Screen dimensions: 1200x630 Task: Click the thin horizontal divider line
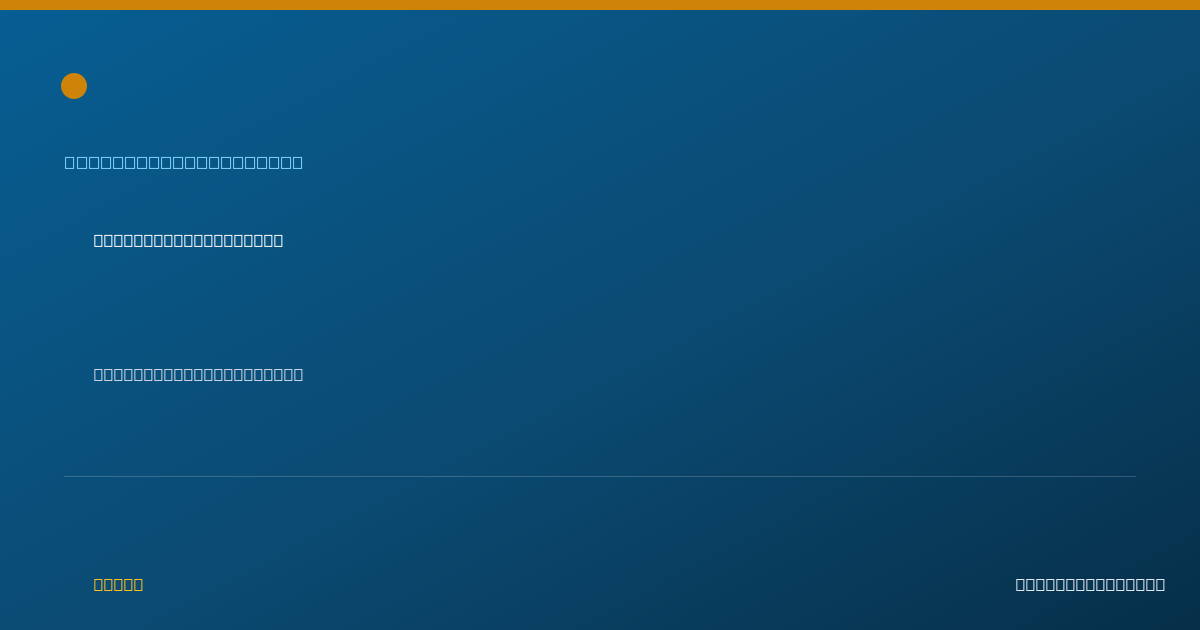pos(600,476)
